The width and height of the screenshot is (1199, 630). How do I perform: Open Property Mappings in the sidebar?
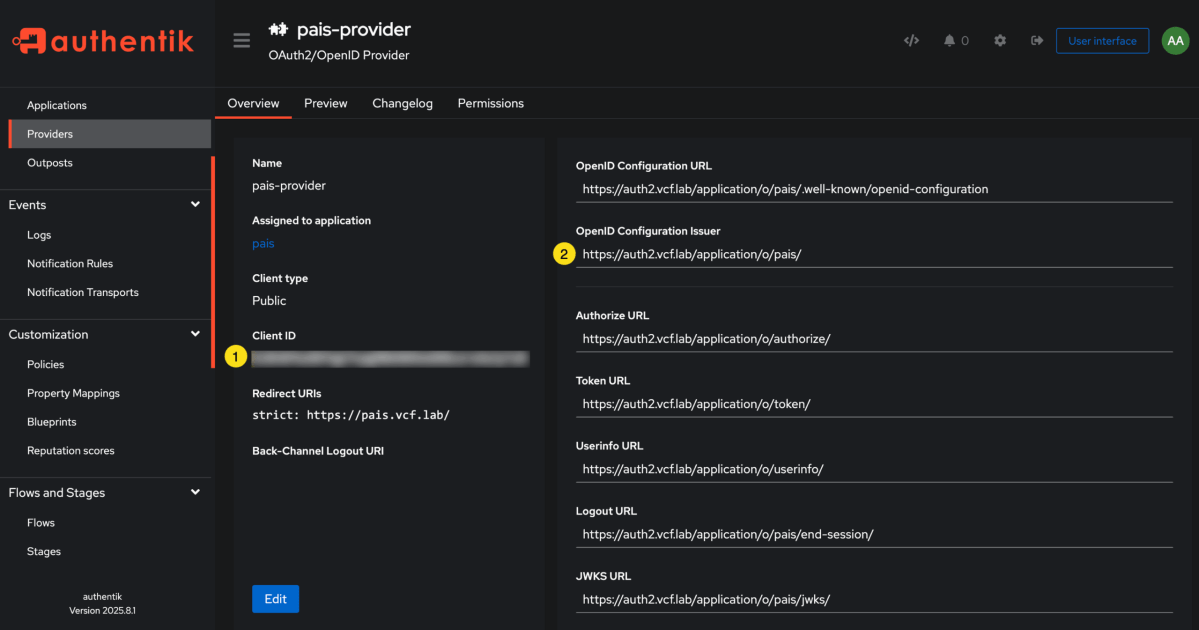pos(73,393)
